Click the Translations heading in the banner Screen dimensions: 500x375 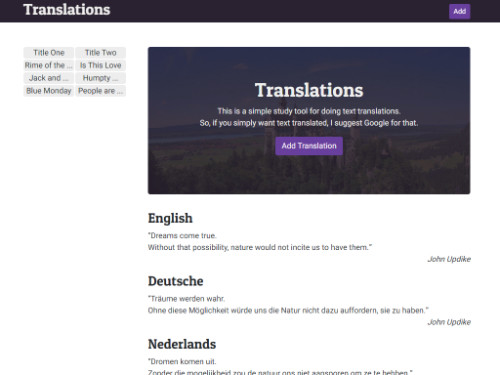click(309, 90)
